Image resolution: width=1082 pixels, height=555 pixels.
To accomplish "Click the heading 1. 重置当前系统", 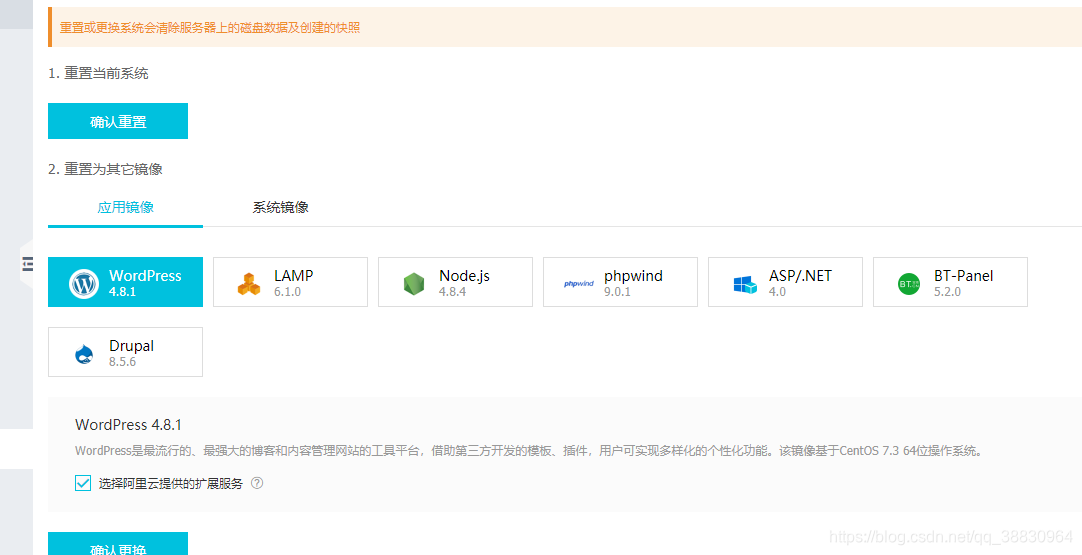I will click(98, 73).
